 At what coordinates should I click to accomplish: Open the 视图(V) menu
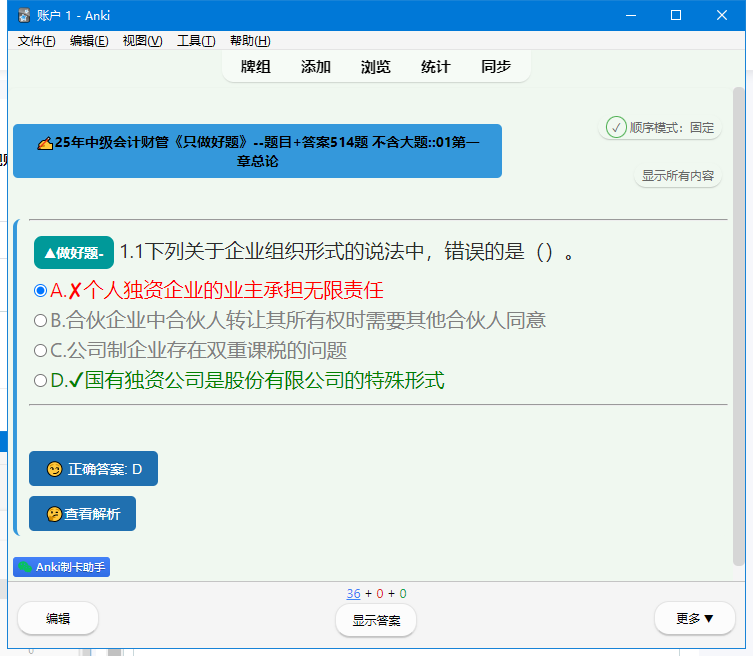[142, 41]
